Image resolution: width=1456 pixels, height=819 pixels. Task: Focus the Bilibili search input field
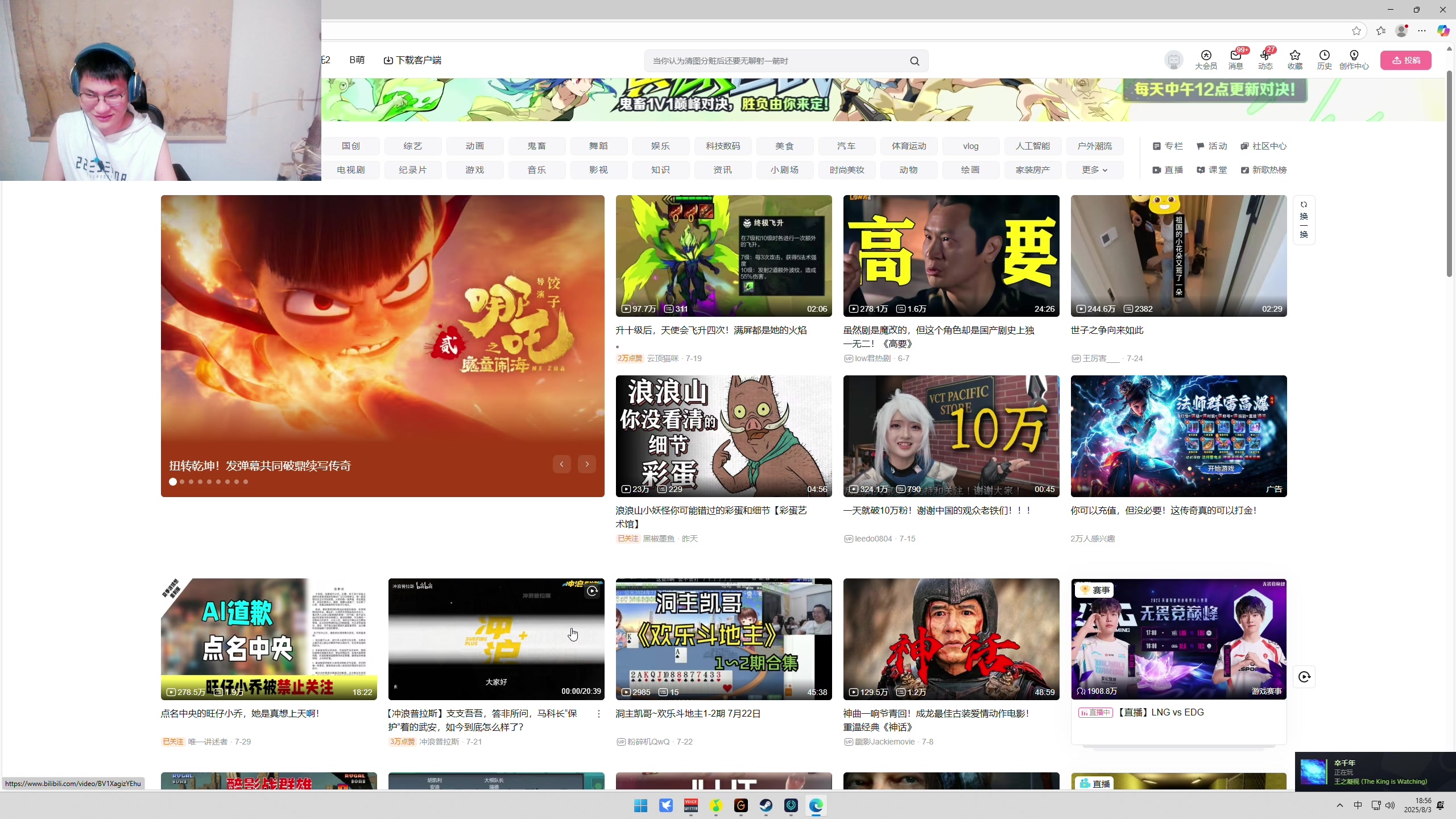776,61
